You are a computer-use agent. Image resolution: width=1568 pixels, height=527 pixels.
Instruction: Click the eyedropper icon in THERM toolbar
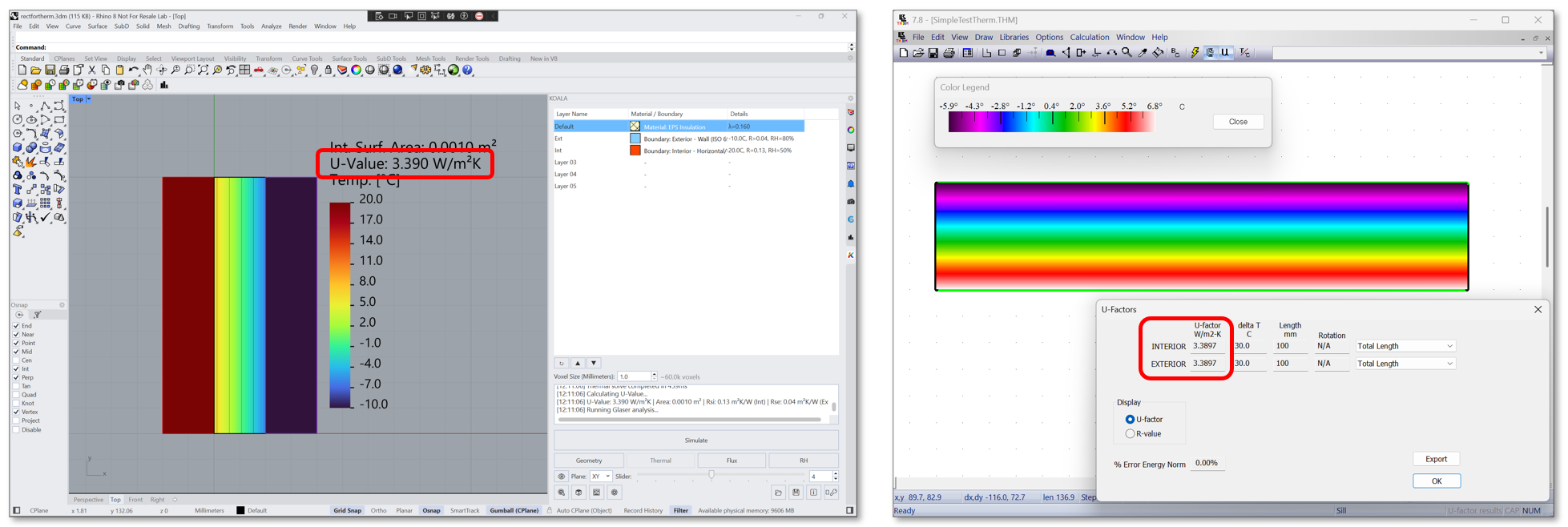tap(1143, 53)
